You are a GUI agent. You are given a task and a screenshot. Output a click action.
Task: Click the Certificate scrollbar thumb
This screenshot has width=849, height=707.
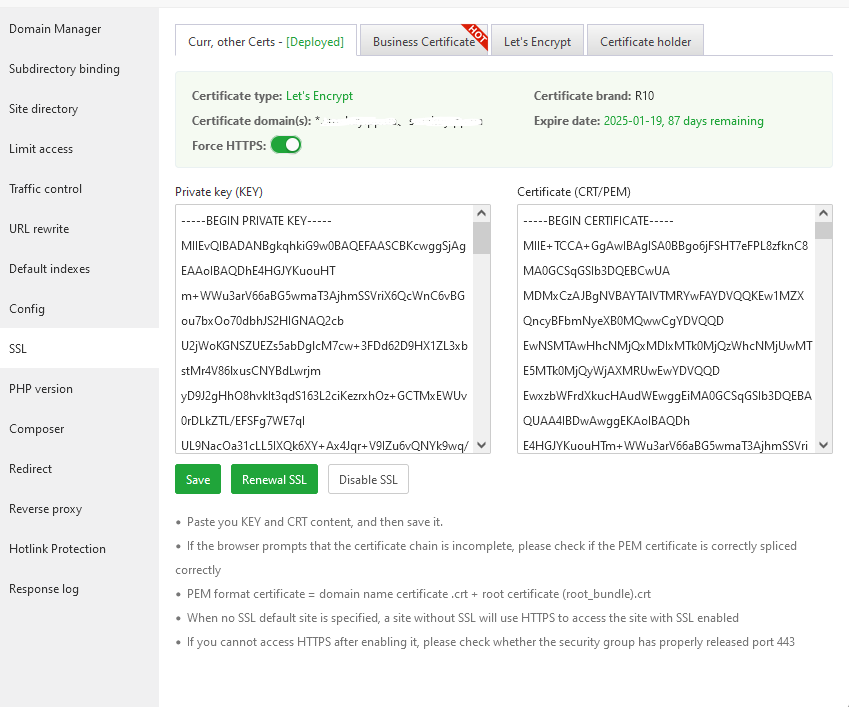pos(824,232)
